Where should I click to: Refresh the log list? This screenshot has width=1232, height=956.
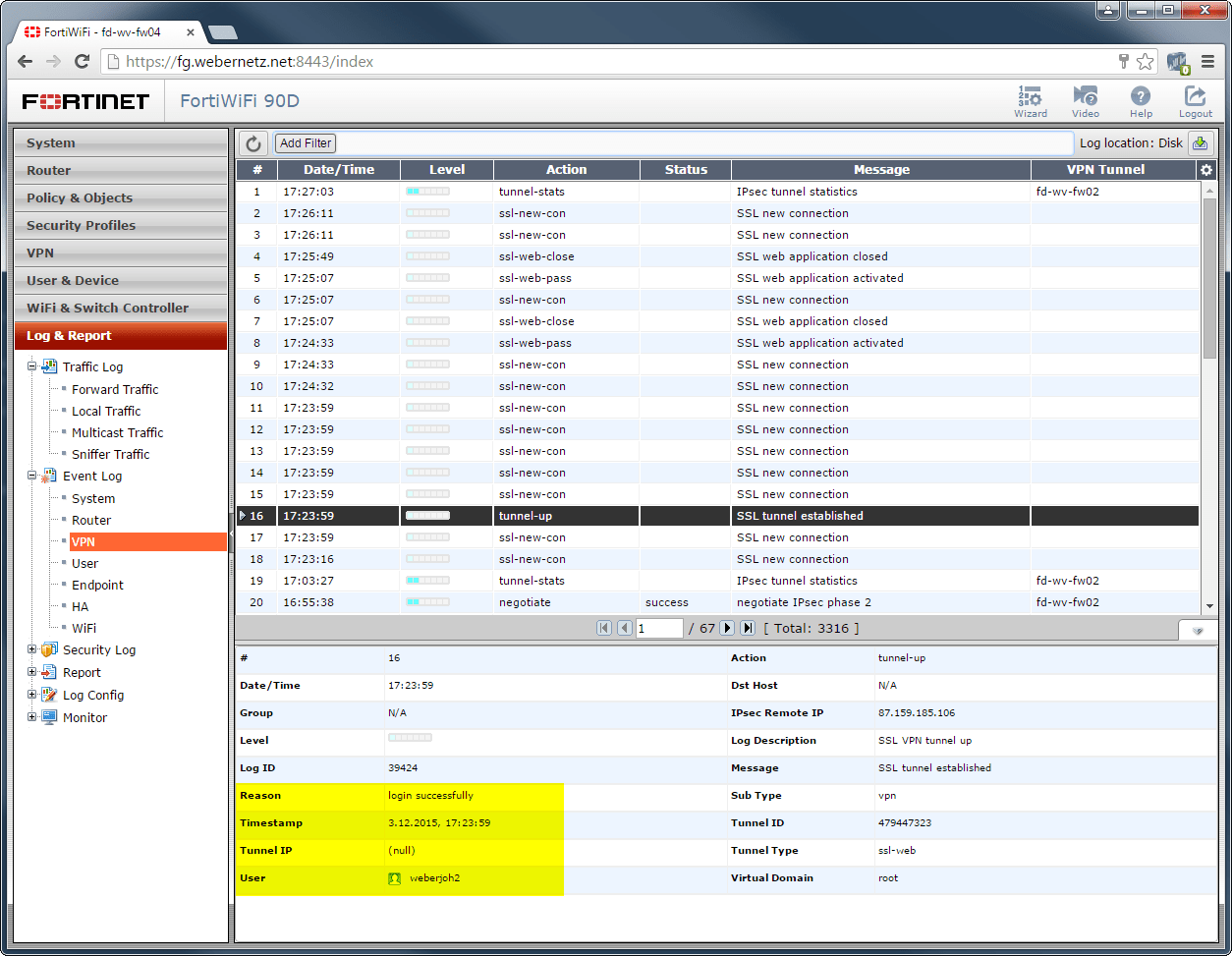click(x=253, y=143)
